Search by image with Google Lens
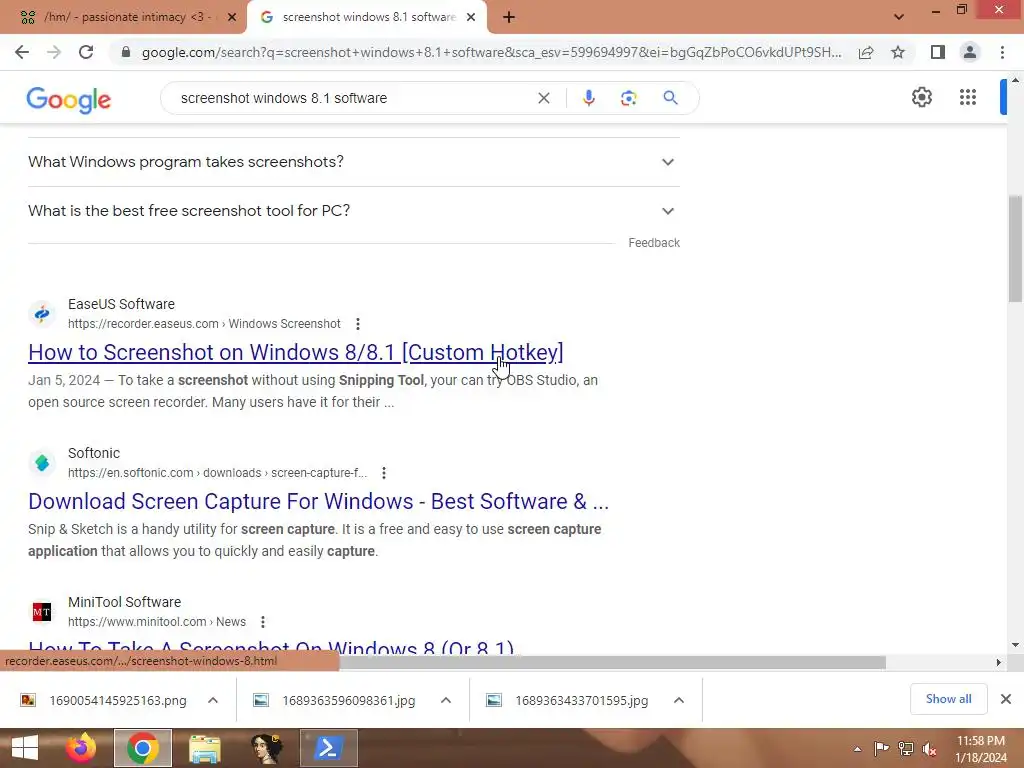 [628, 98]
